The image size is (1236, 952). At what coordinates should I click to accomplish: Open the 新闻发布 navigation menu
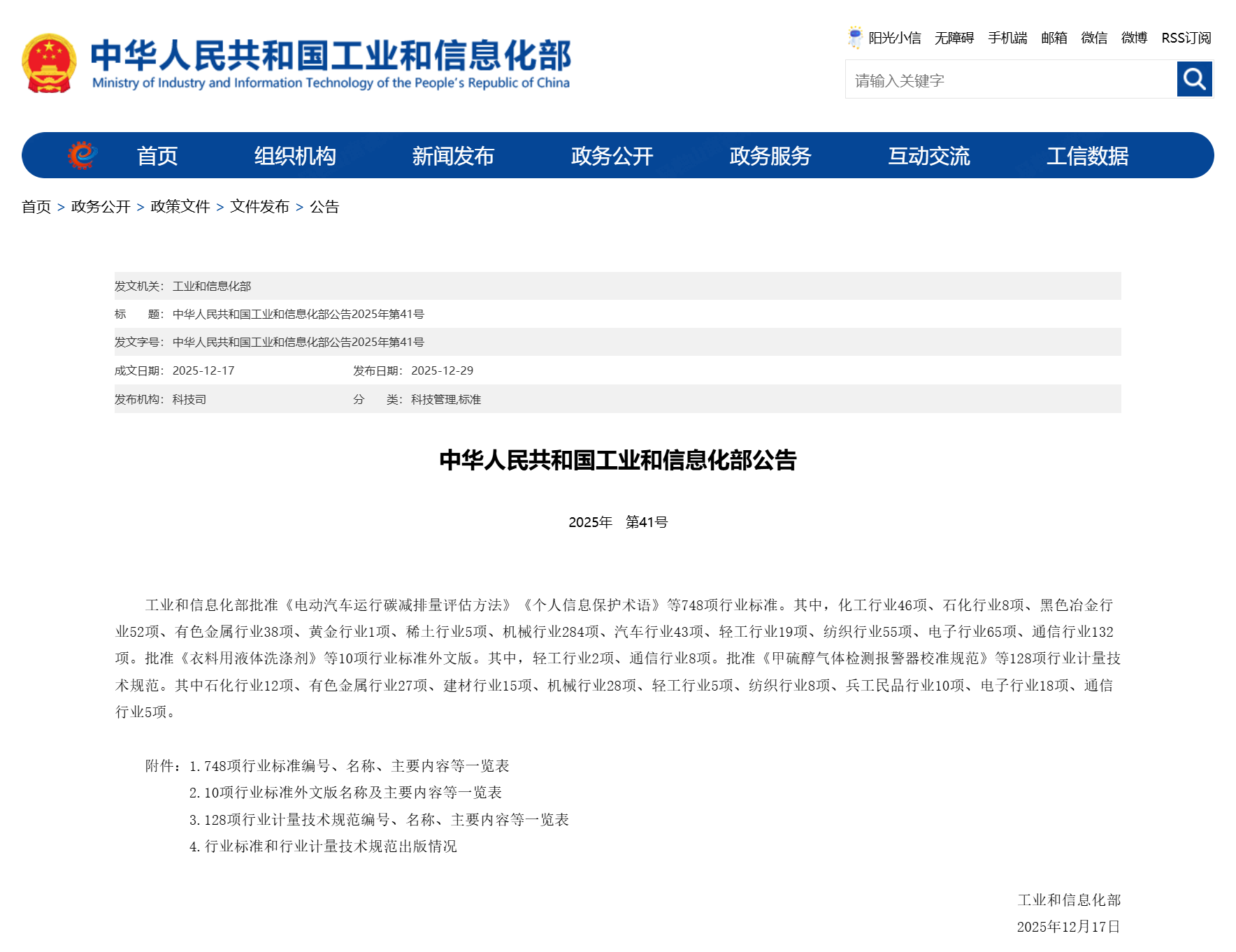[x=454, y=156]
